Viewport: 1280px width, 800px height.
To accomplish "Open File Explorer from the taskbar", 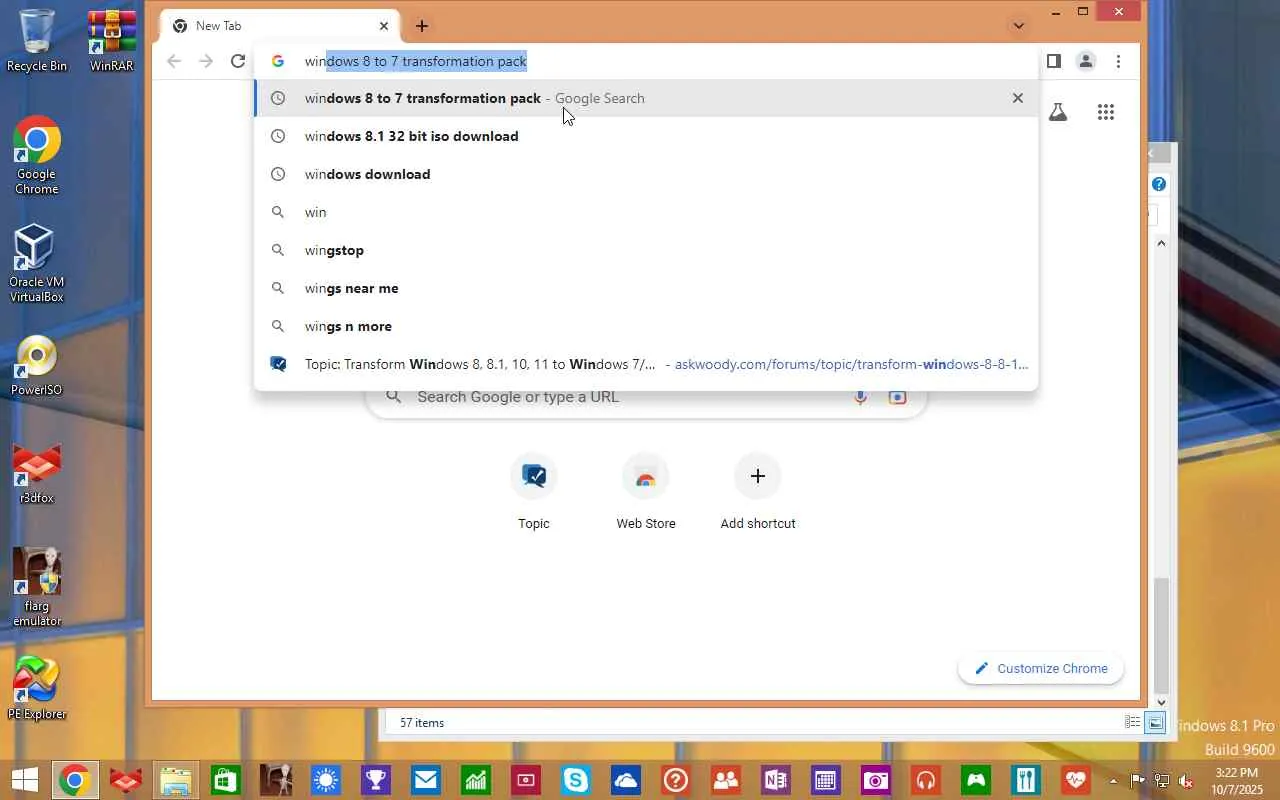I will tap(175, 780).
